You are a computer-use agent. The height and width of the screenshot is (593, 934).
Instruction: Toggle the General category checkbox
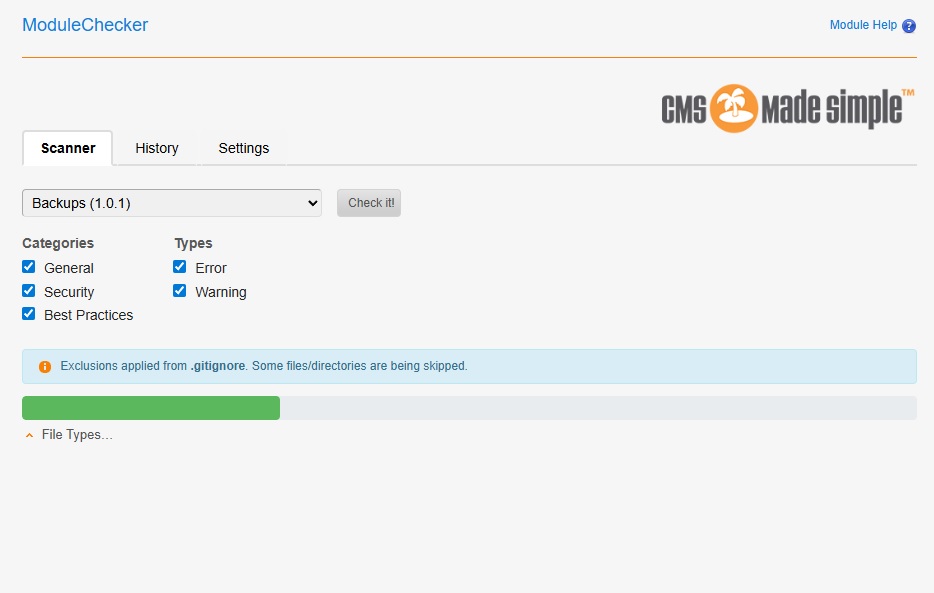pyautogui.click(x=29, y=267)
